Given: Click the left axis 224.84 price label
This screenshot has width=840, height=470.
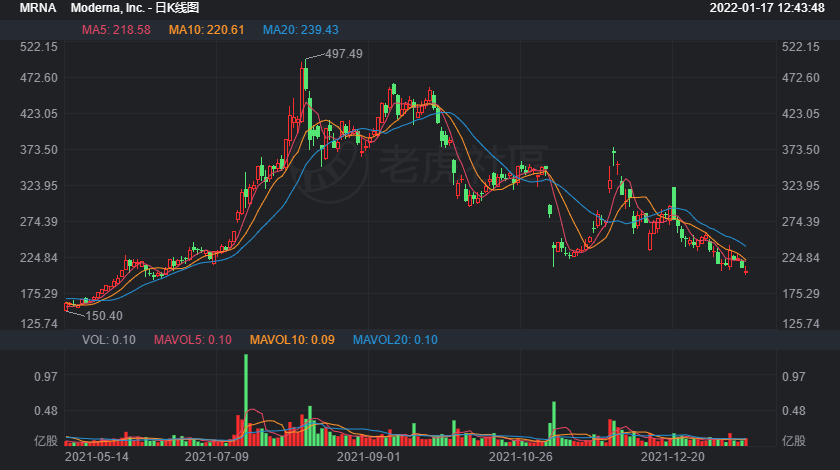Looking at the screenshot, I should click(39, 258).
